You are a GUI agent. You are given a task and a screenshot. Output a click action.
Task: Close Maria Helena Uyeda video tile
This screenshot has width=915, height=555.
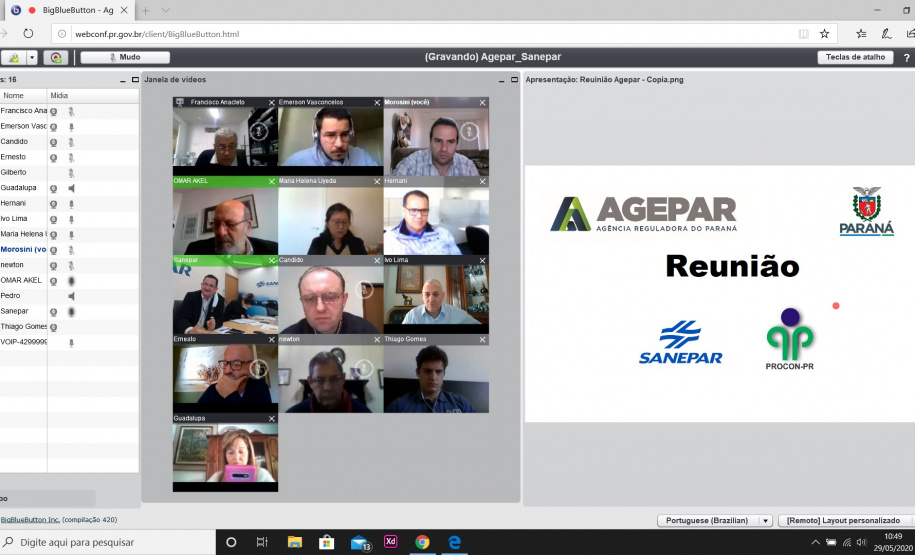tap(377, 181)
